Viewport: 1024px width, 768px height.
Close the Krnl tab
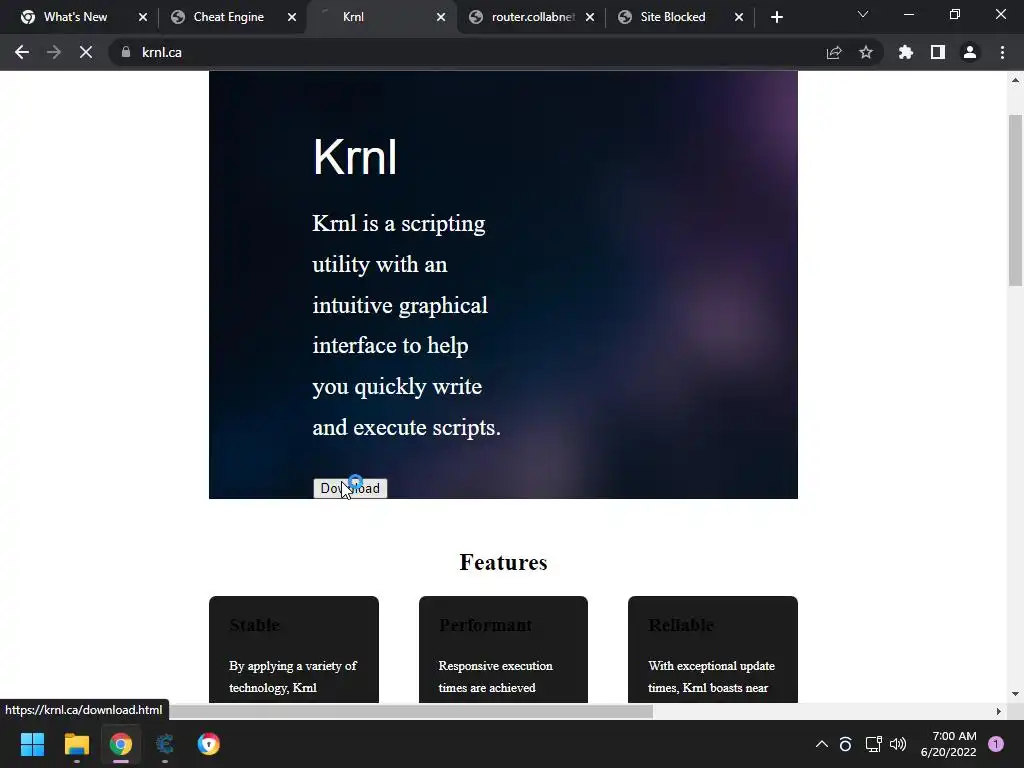pyautogui.click(x=441, y=17)
